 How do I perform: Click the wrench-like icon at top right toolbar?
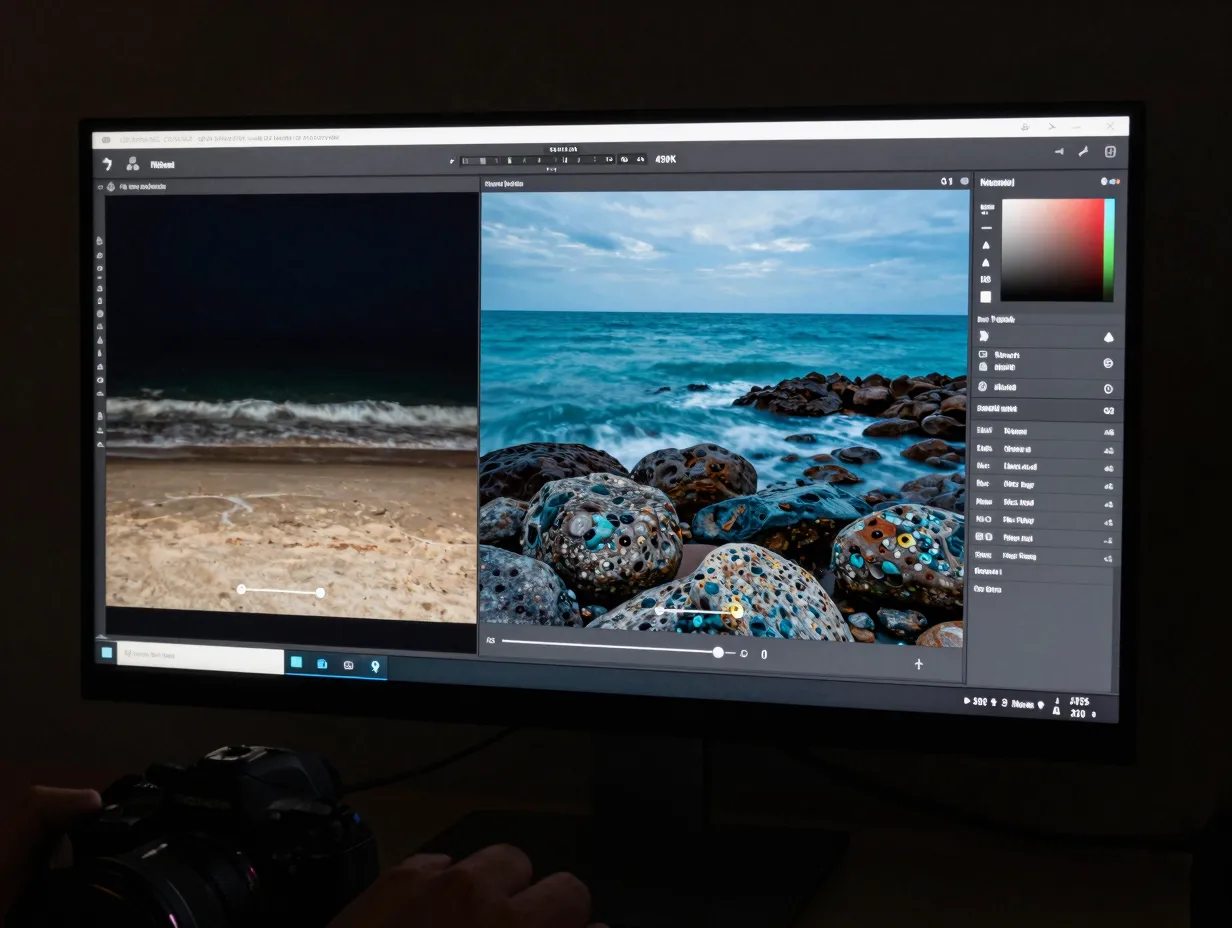pyautogui.click(x=1083, y=152)
